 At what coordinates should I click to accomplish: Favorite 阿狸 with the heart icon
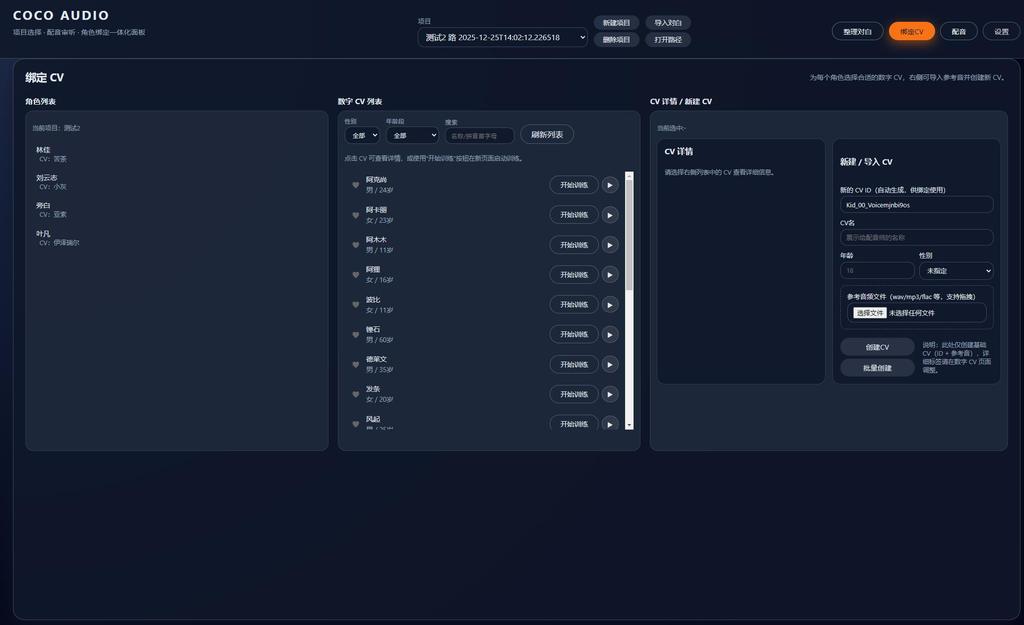356,274
